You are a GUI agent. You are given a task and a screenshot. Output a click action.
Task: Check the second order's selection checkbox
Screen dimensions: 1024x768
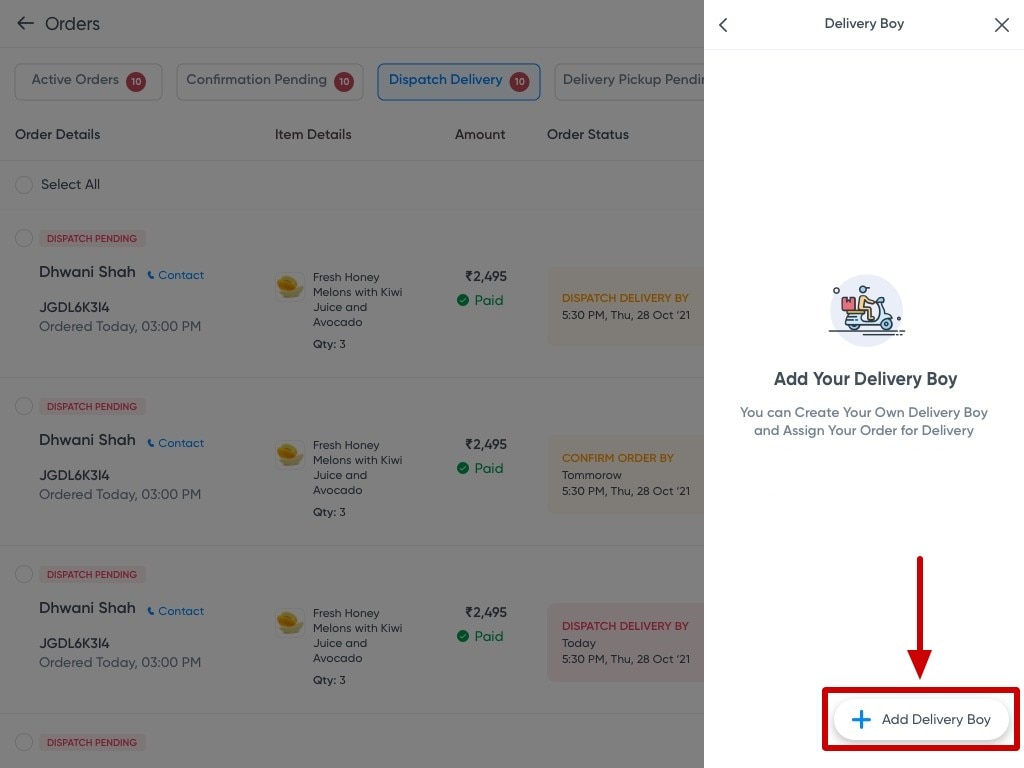[23, 406]
